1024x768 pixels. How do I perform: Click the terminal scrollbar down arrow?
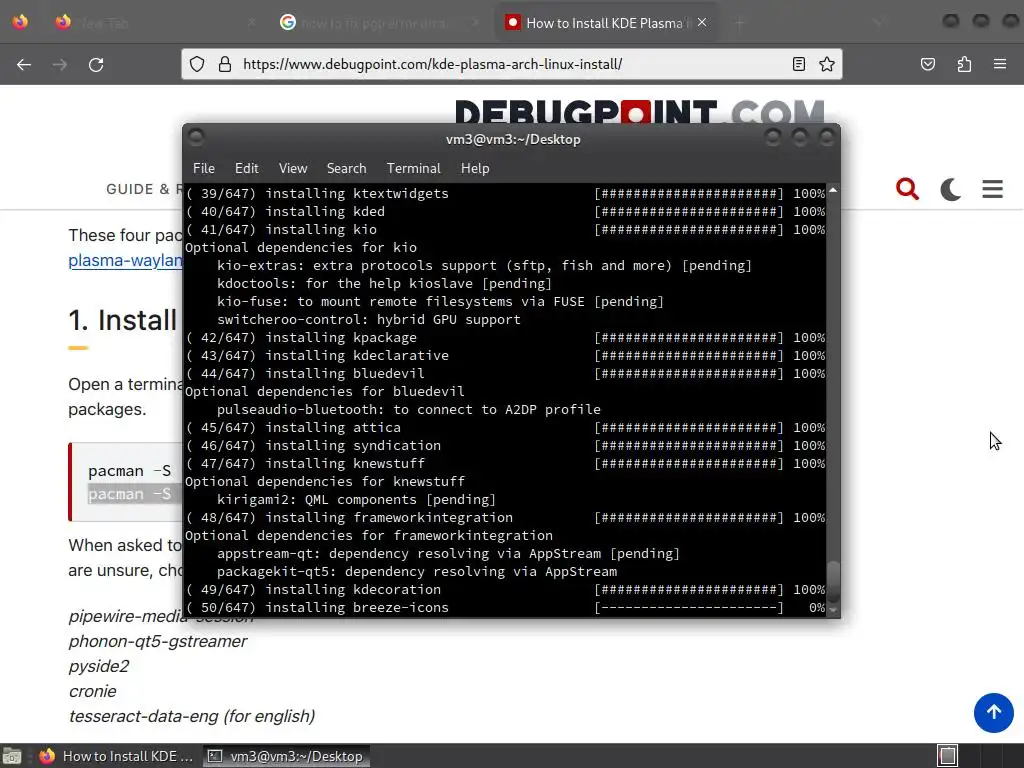tap(833, 609)
